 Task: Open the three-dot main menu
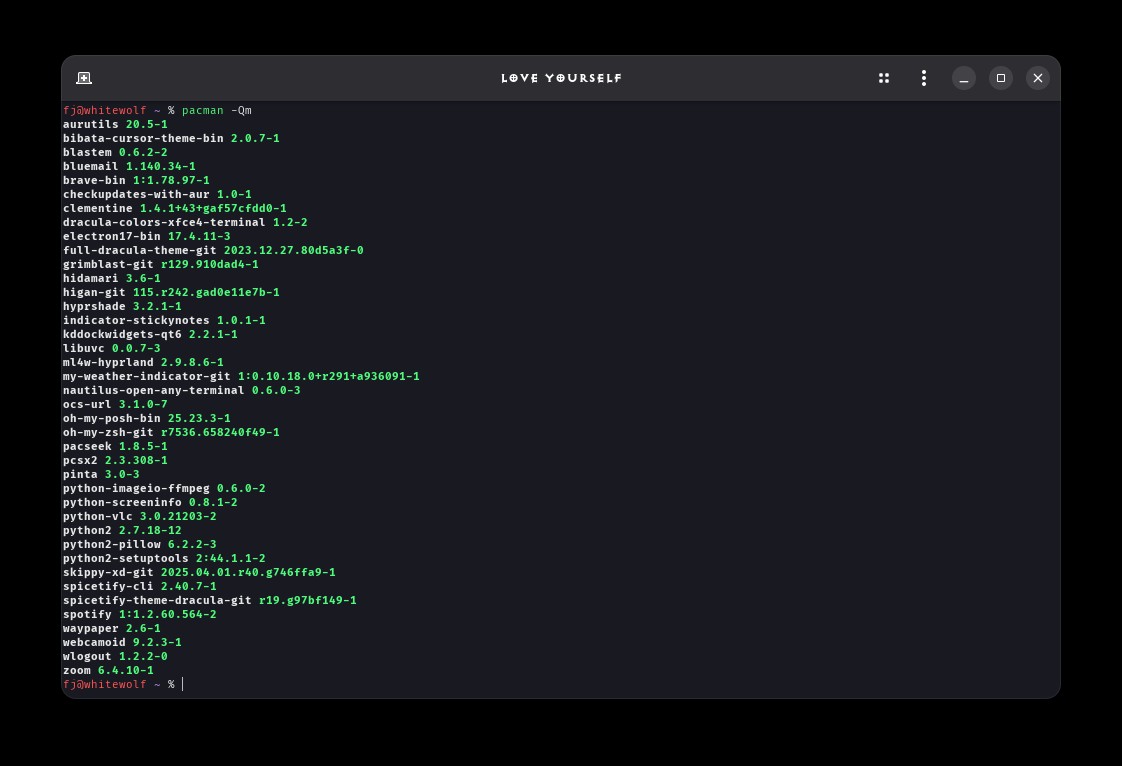pos(924,78)
